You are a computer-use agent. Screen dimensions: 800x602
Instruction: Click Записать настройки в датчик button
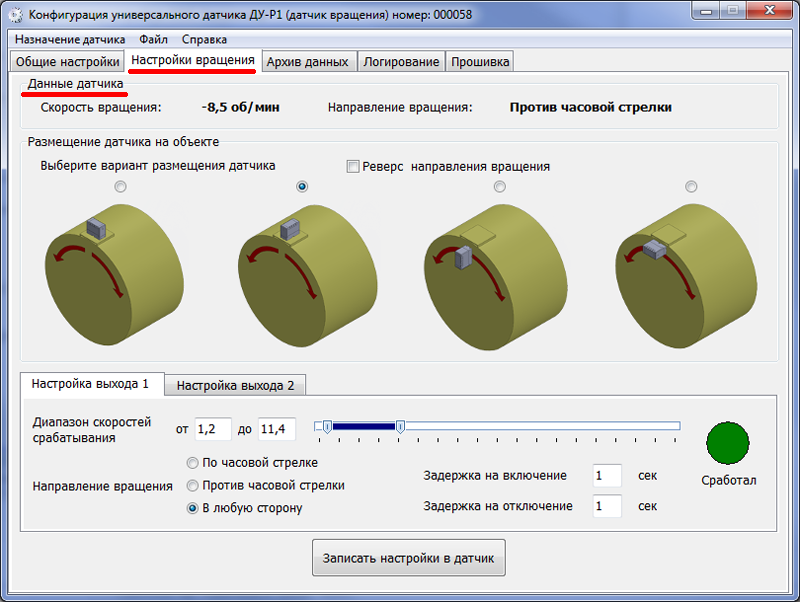click(x=409, y=558)
